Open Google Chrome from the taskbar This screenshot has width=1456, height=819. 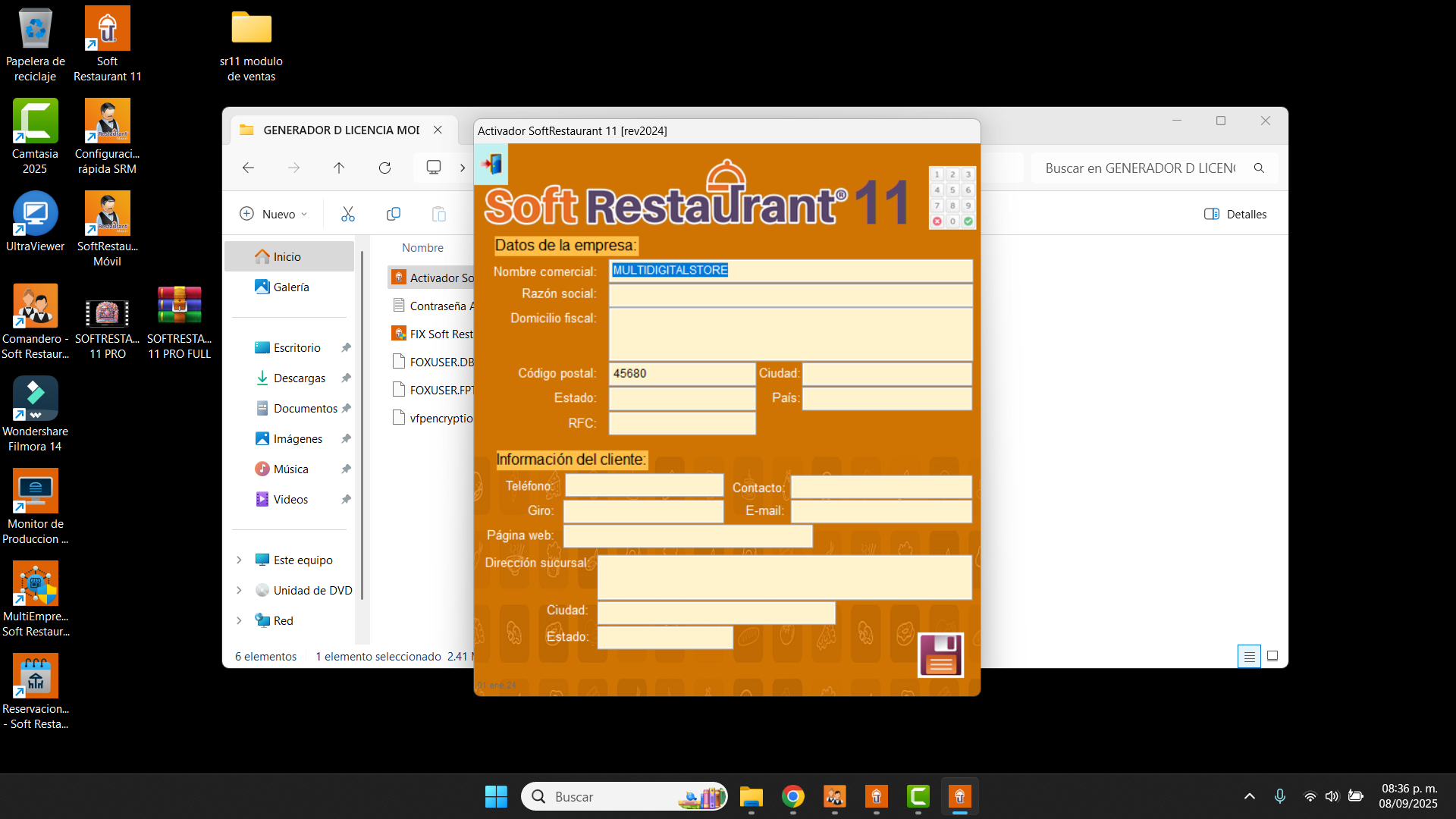[x=793, y=797]
